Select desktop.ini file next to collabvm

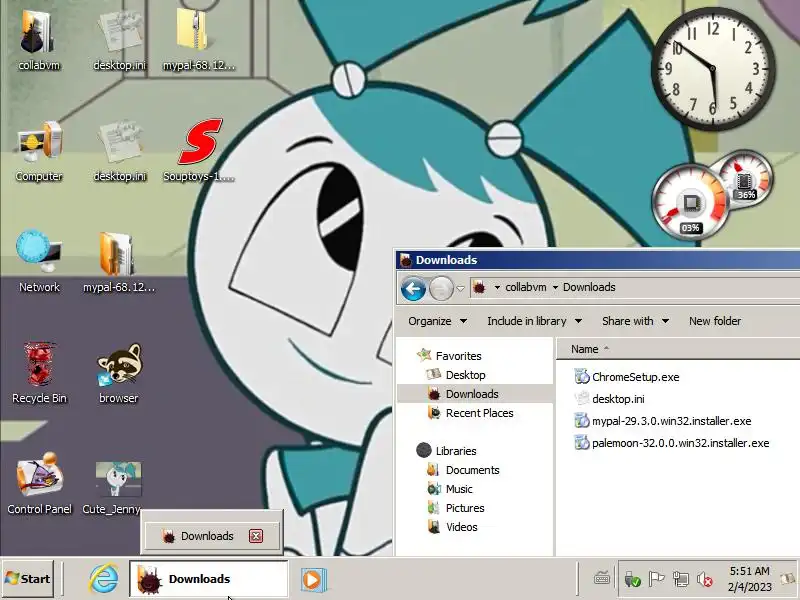119,38
